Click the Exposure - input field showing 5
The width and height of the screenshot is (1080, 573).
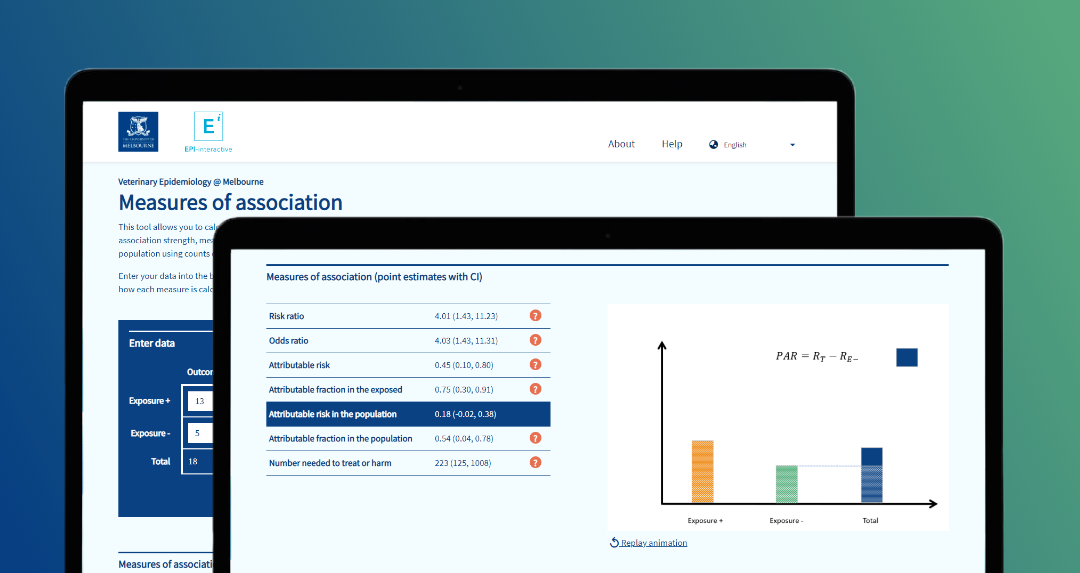point(200,433)
